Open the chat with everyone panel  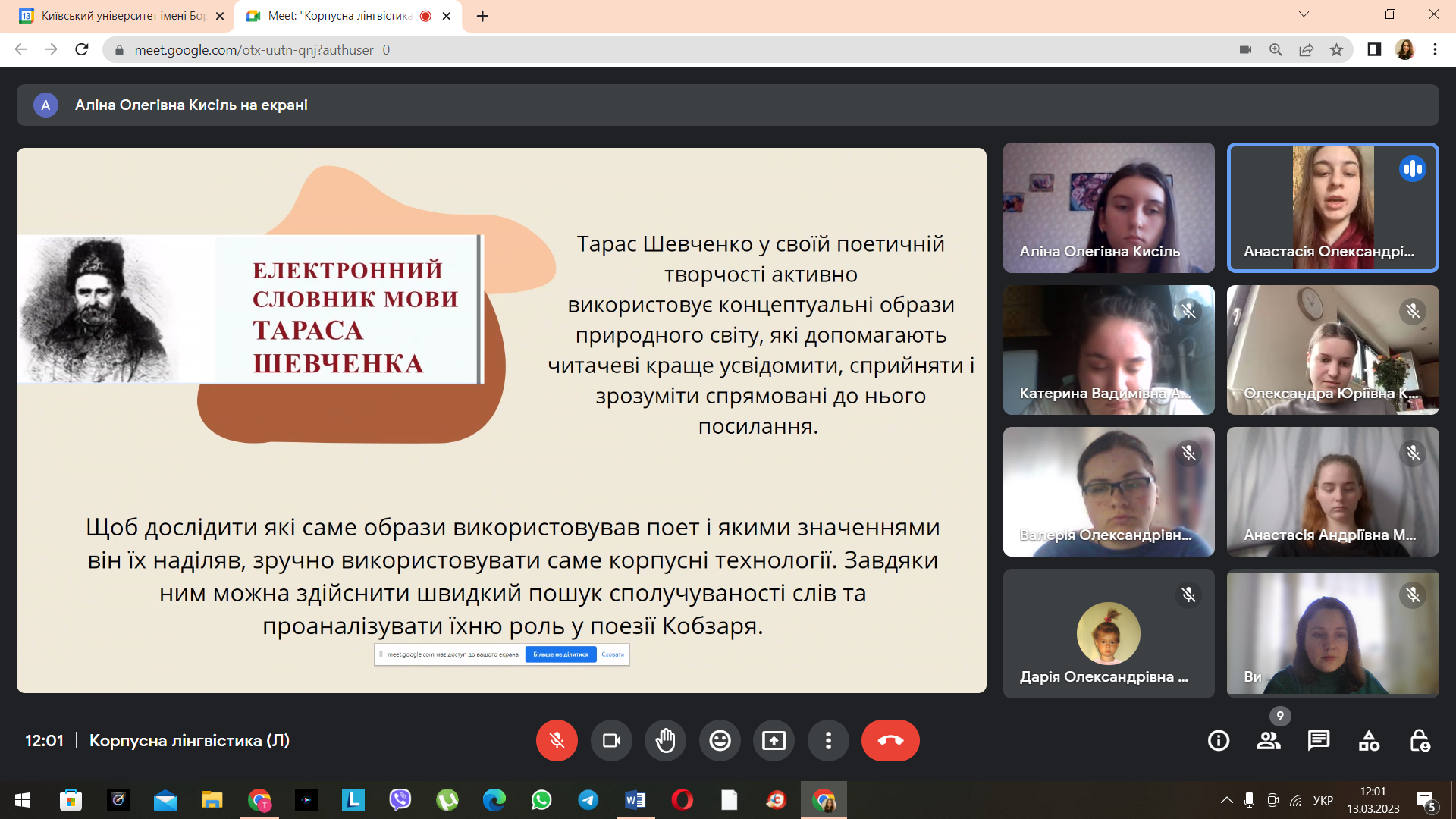pos(1319,740)
